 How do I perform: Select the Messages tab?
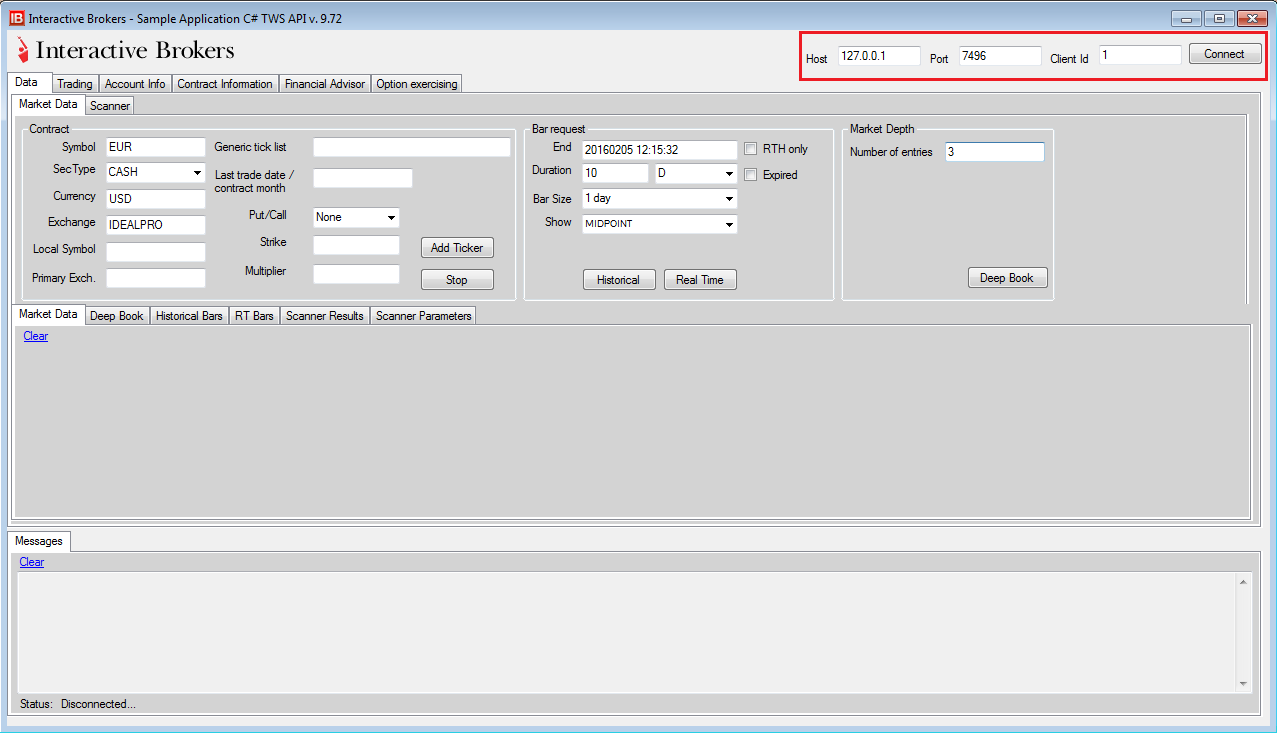pyautogui.click(x=39, y=541)
